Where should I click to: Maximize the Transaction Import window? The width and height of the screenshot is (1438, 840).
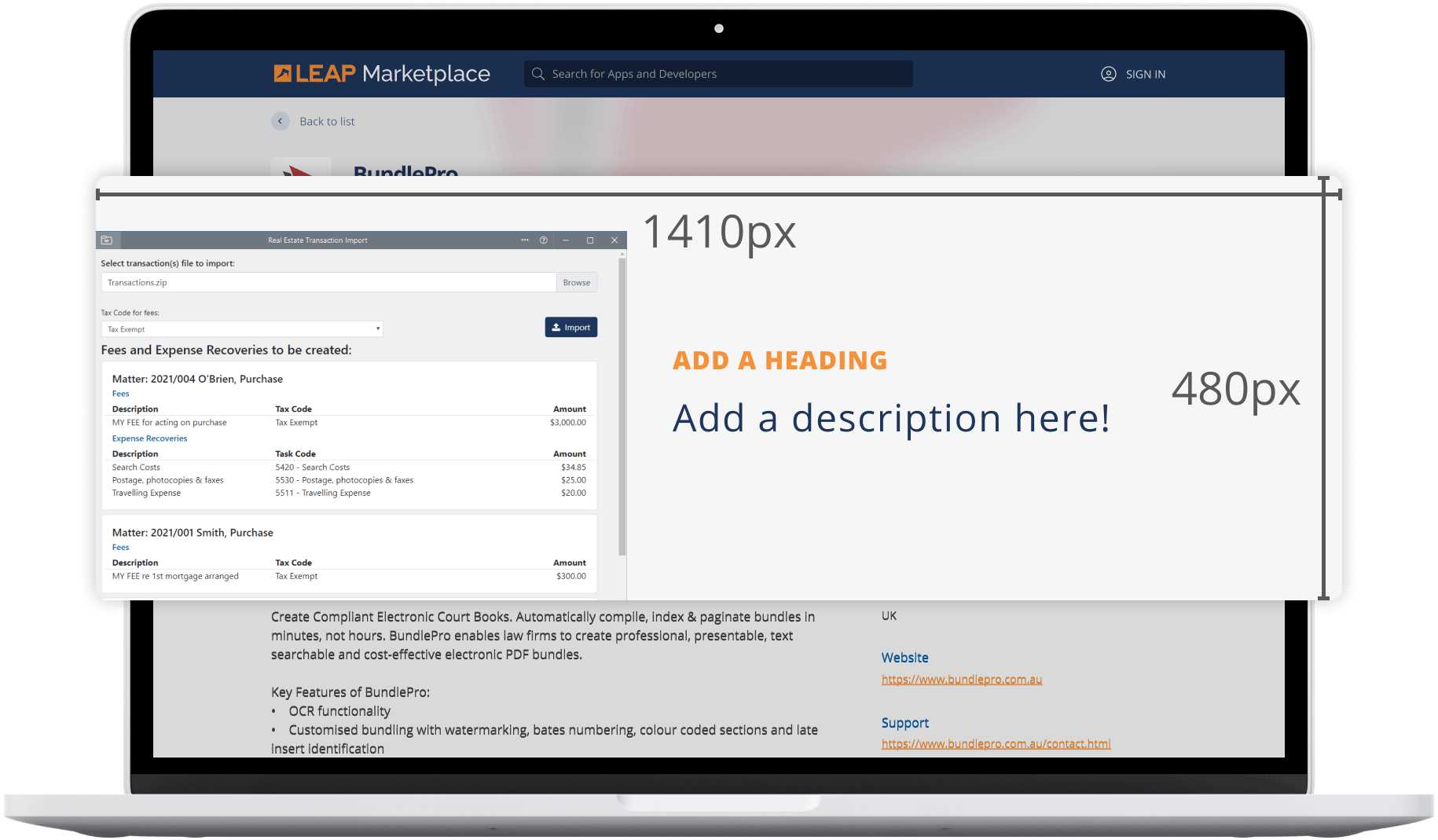[x=590, y=240]
